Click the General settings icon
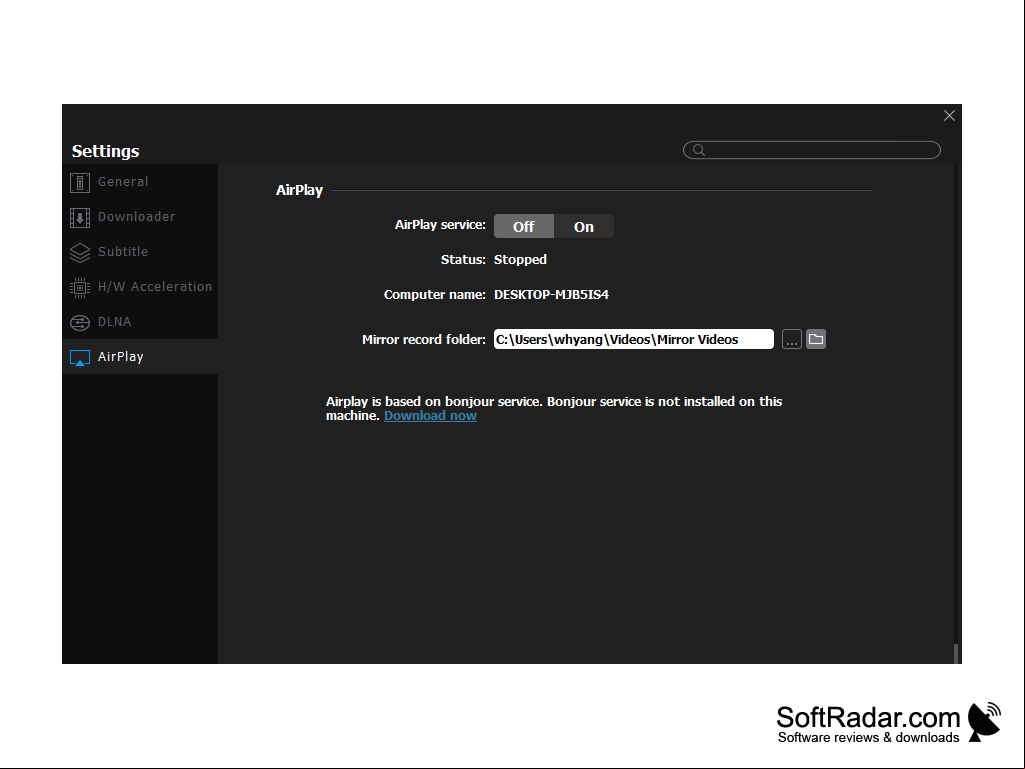The image size is (1025, 769). 80,182
